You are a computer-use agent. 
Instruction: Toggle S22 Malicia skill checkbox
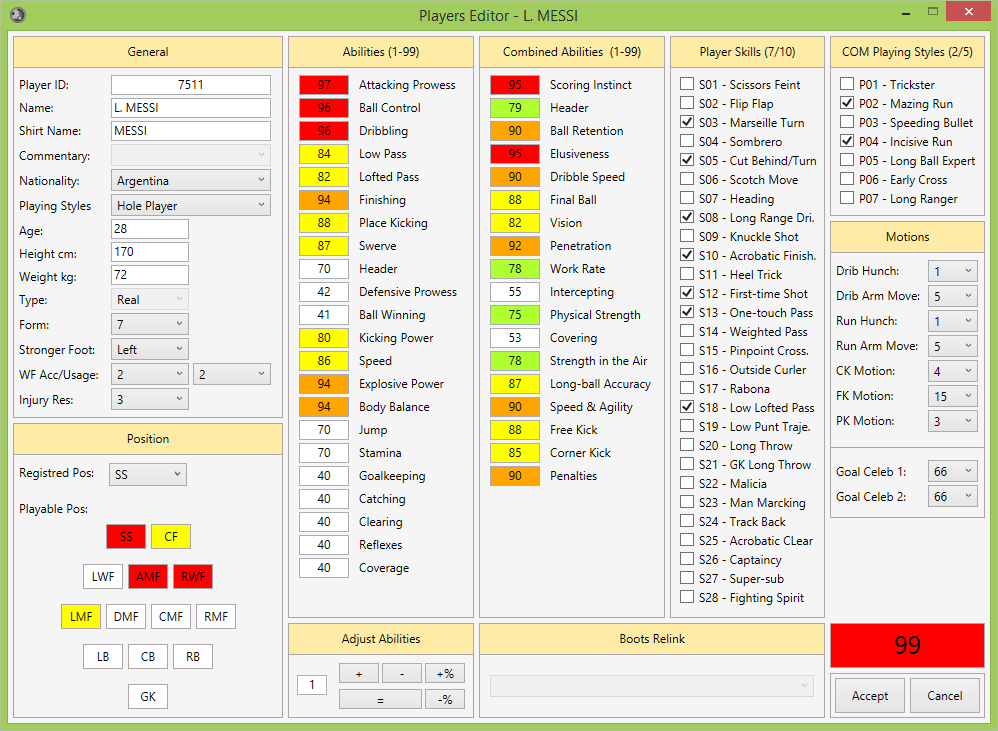coord(687,483)
